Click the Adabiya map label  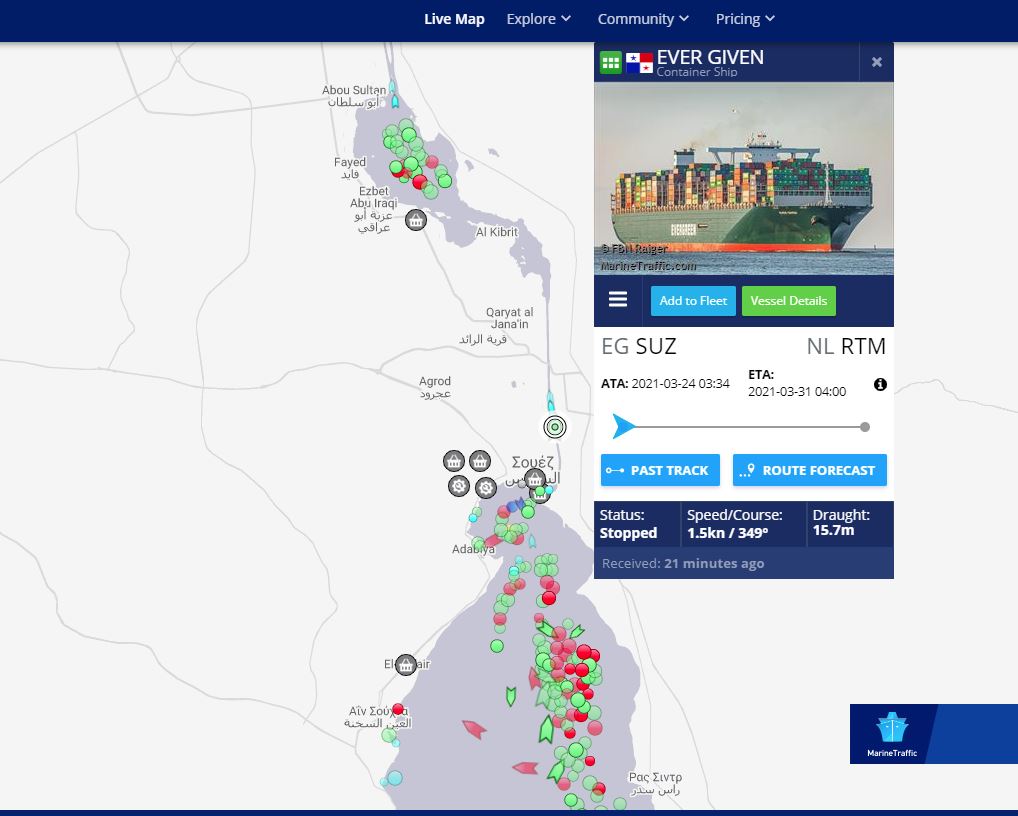pos(473,549)
